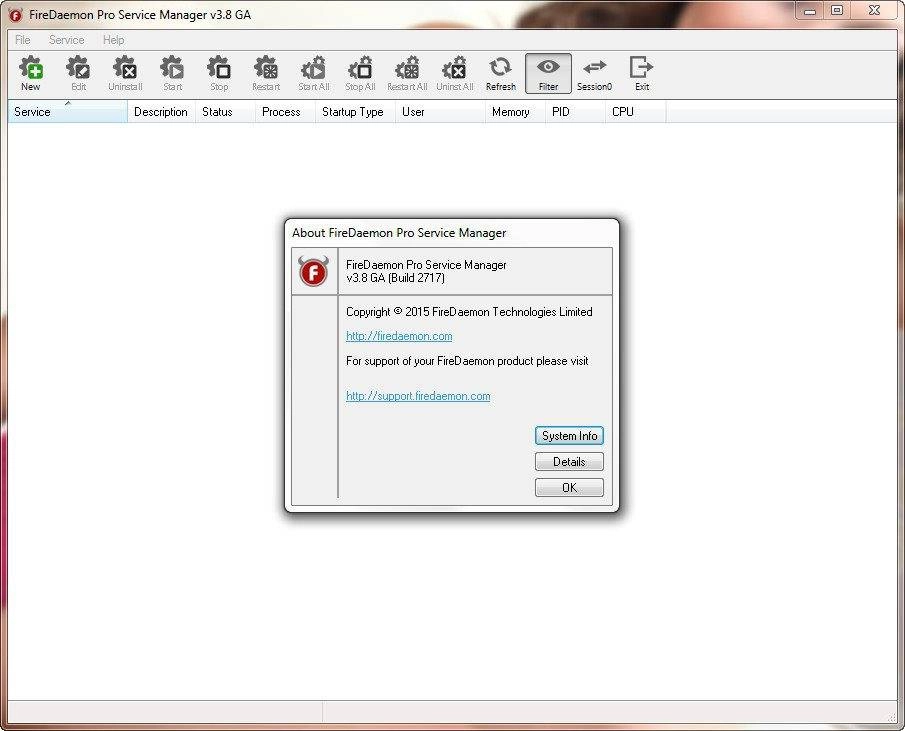905x731 pixels.
Task: Open the http://firedaemon.com link
Action: 399,336
